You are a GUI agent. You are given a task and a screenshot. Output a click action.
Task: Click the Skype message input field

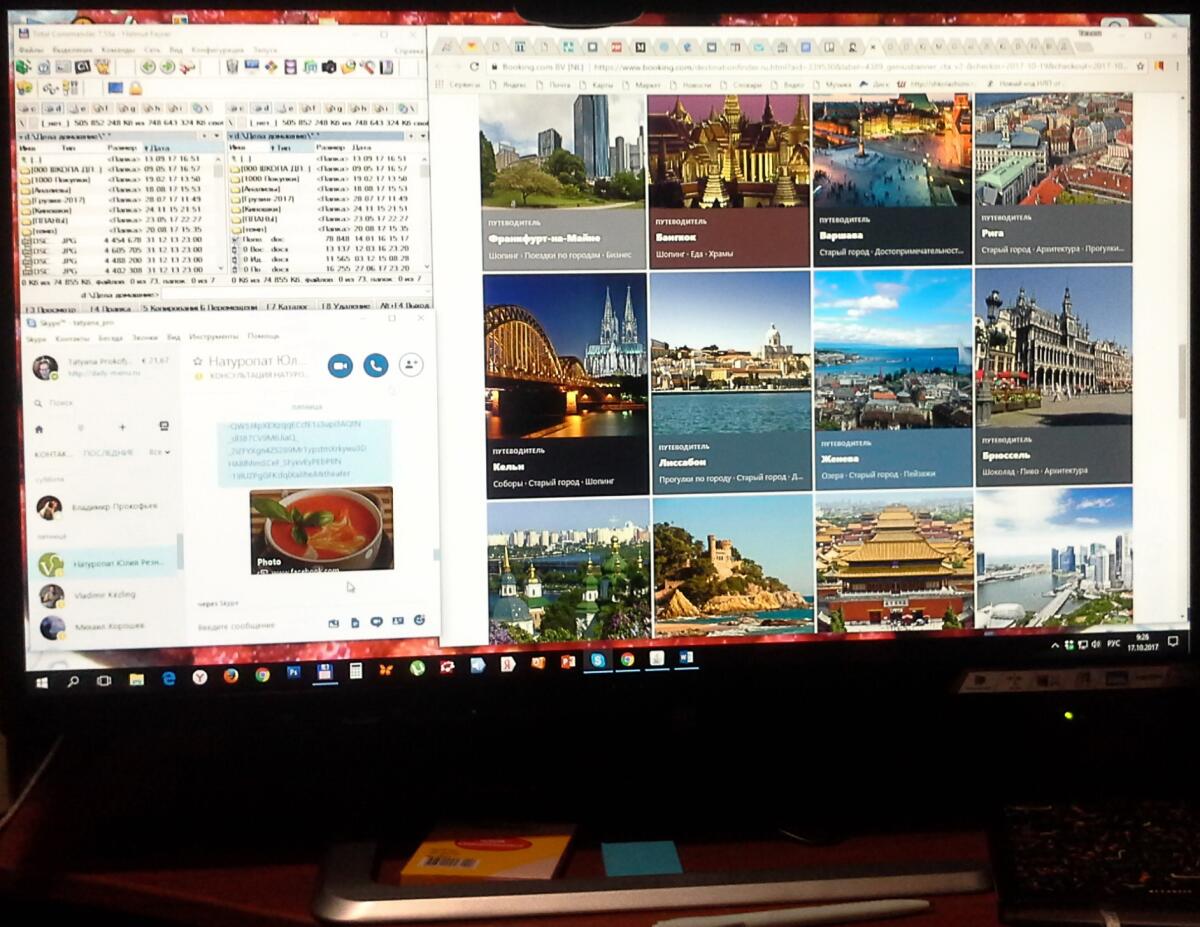(x=250, y=625)
